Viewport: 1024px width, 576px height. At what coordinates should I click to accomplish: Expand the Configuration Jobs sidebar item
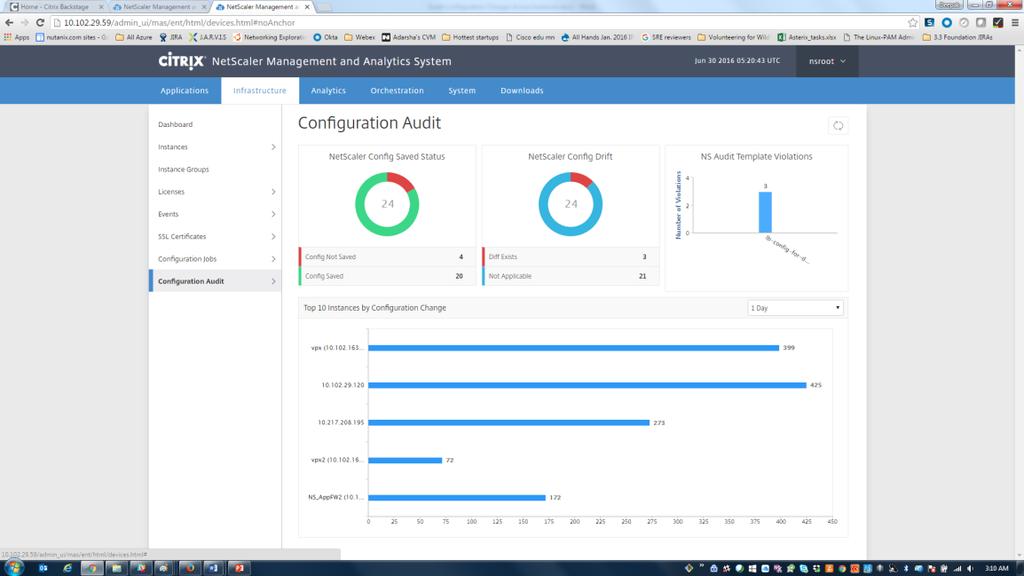tap(273, 259)
